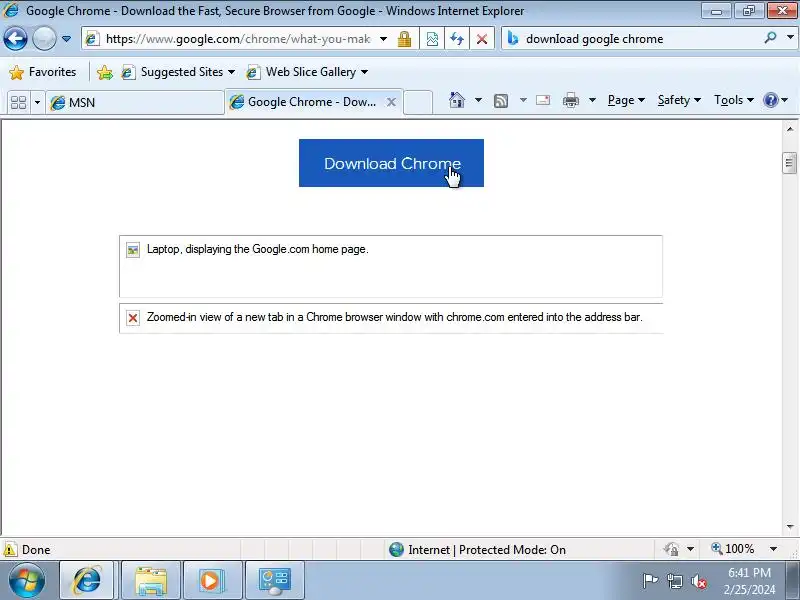Expand the zoom level dropdown arrow
Screen dimensions: 800x600
[x=773, y=549]
